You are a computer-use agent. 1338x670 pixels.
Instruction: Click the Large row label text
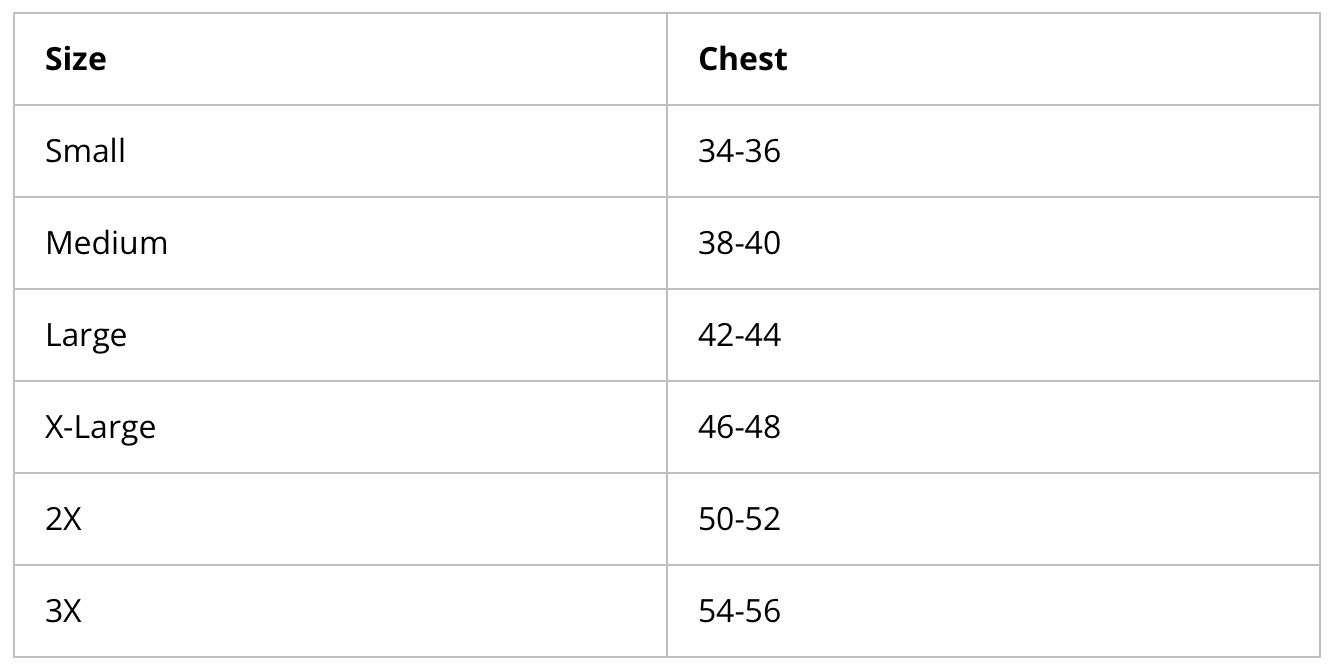[x=86, y=337]
